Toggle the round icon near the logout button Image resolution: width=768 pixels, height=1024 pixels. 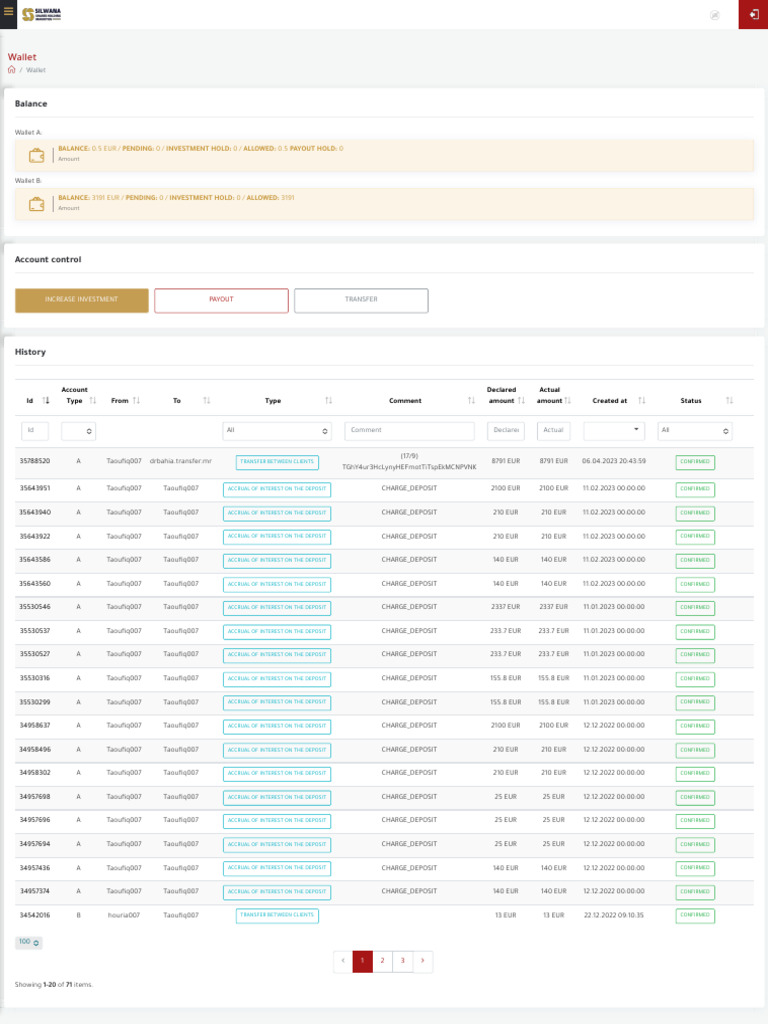(x=714, y=15)
